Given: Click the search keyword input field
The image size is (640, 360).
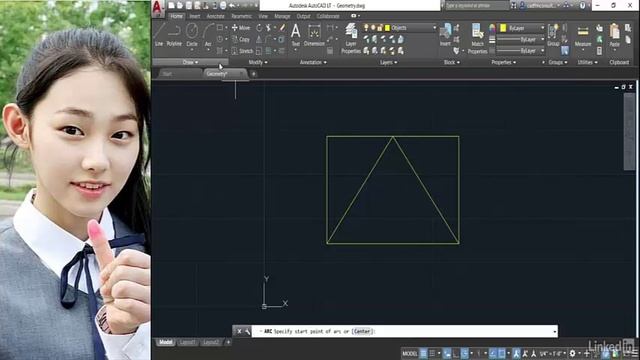Looking at the screenshot, I should 476,5.
